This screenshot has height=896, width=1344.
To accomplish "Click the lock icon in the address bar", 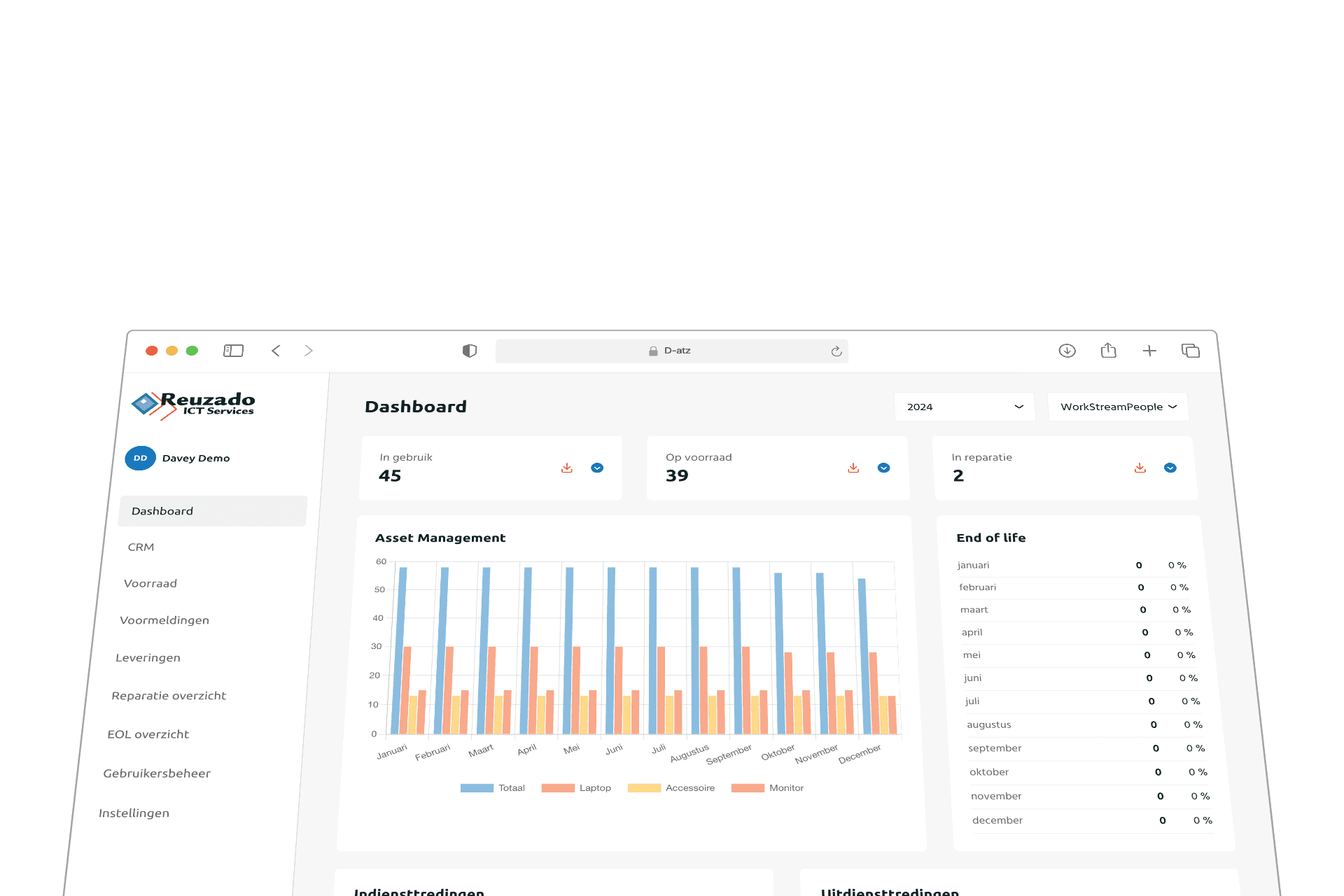I will pos(653,351).
